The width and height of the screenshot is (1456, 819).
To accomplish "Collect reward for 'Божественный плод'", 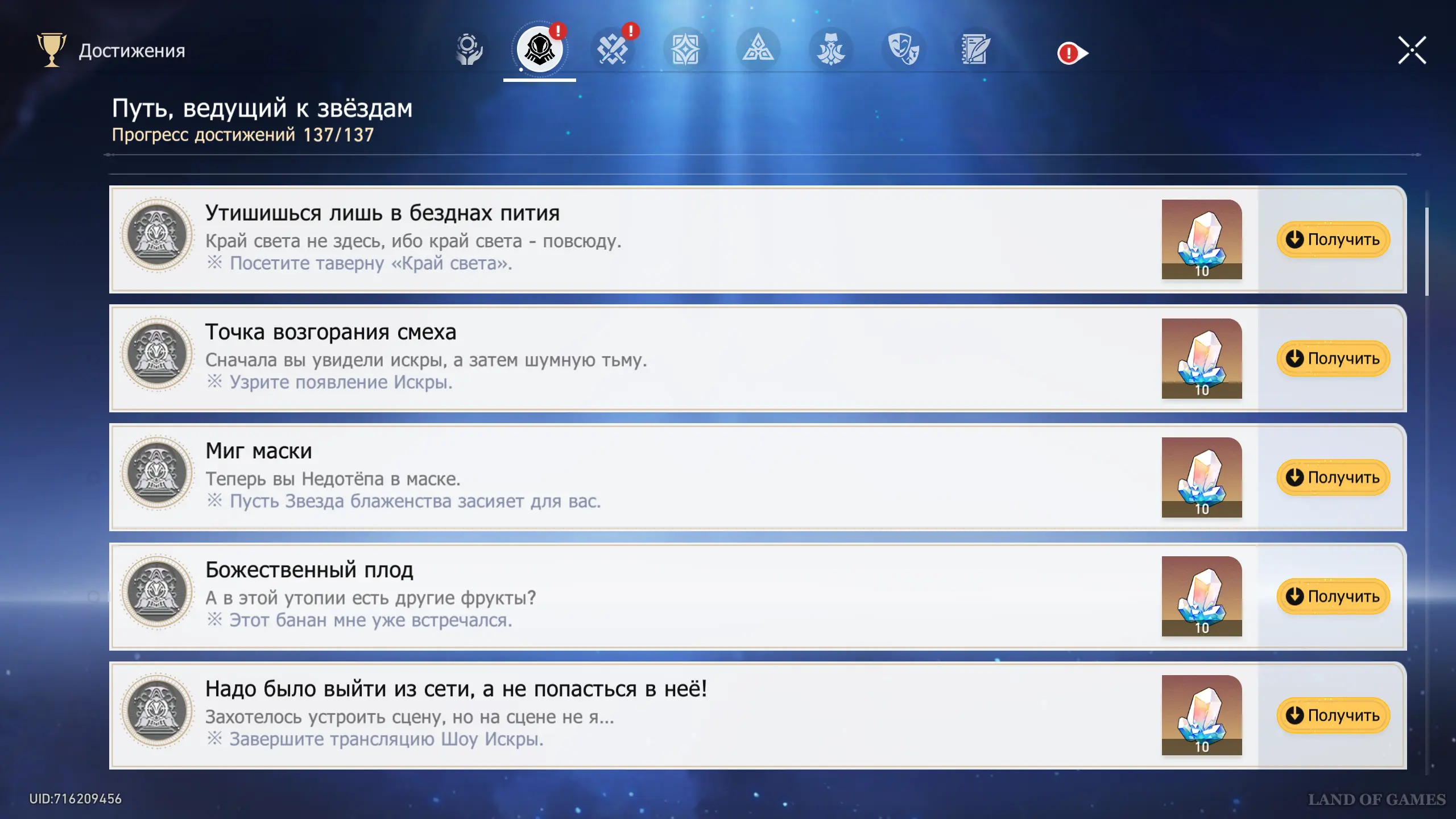I will pyautogui.click(x=1333, y=596).
